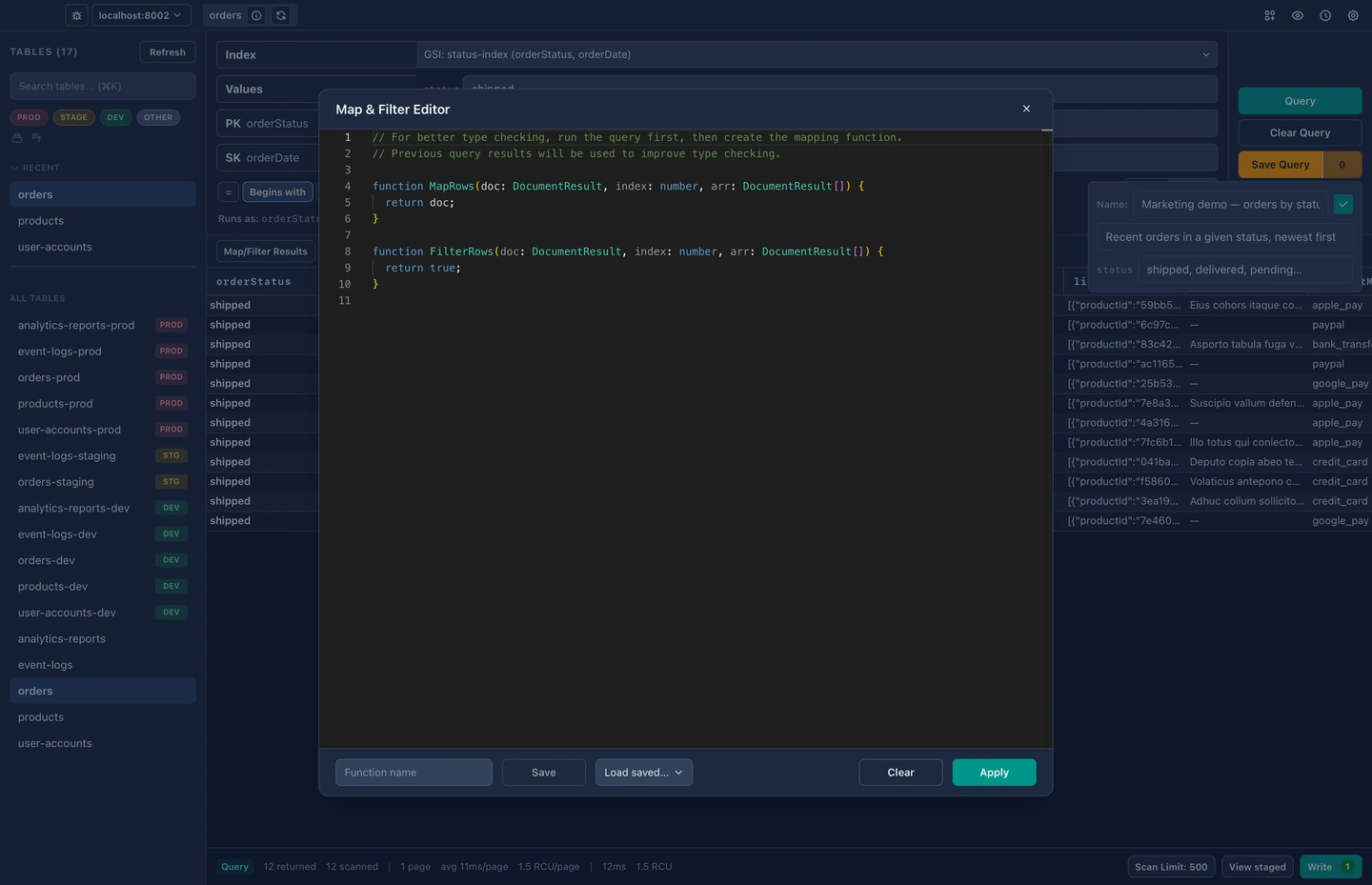Open the orders-staging table

[x=103, y=482]
